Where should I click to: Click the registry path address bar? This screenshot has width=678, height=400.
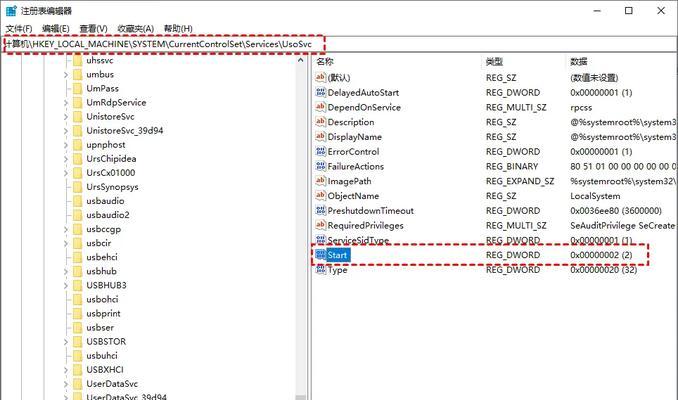[339, 44]
